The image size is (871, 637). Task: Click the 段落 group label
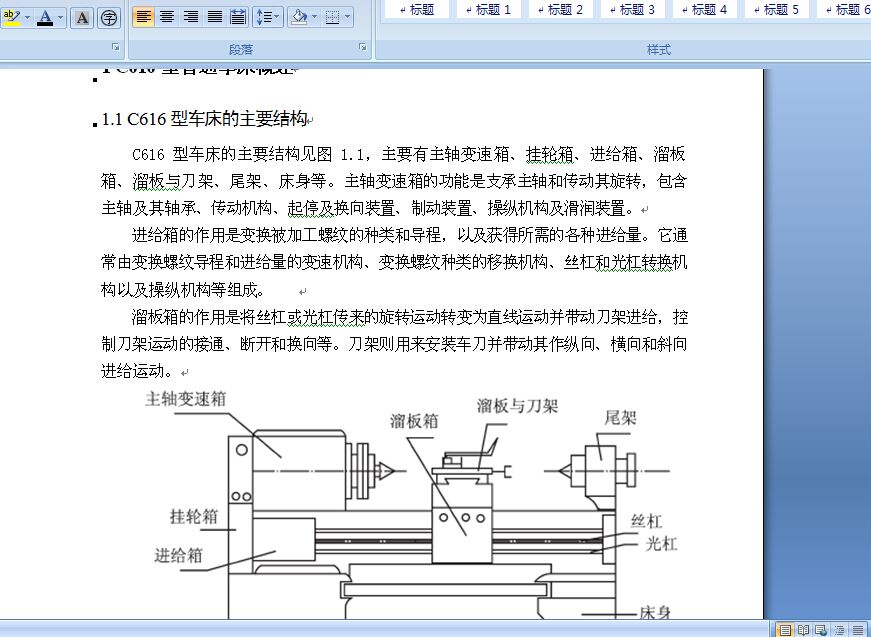click(241, 49)
